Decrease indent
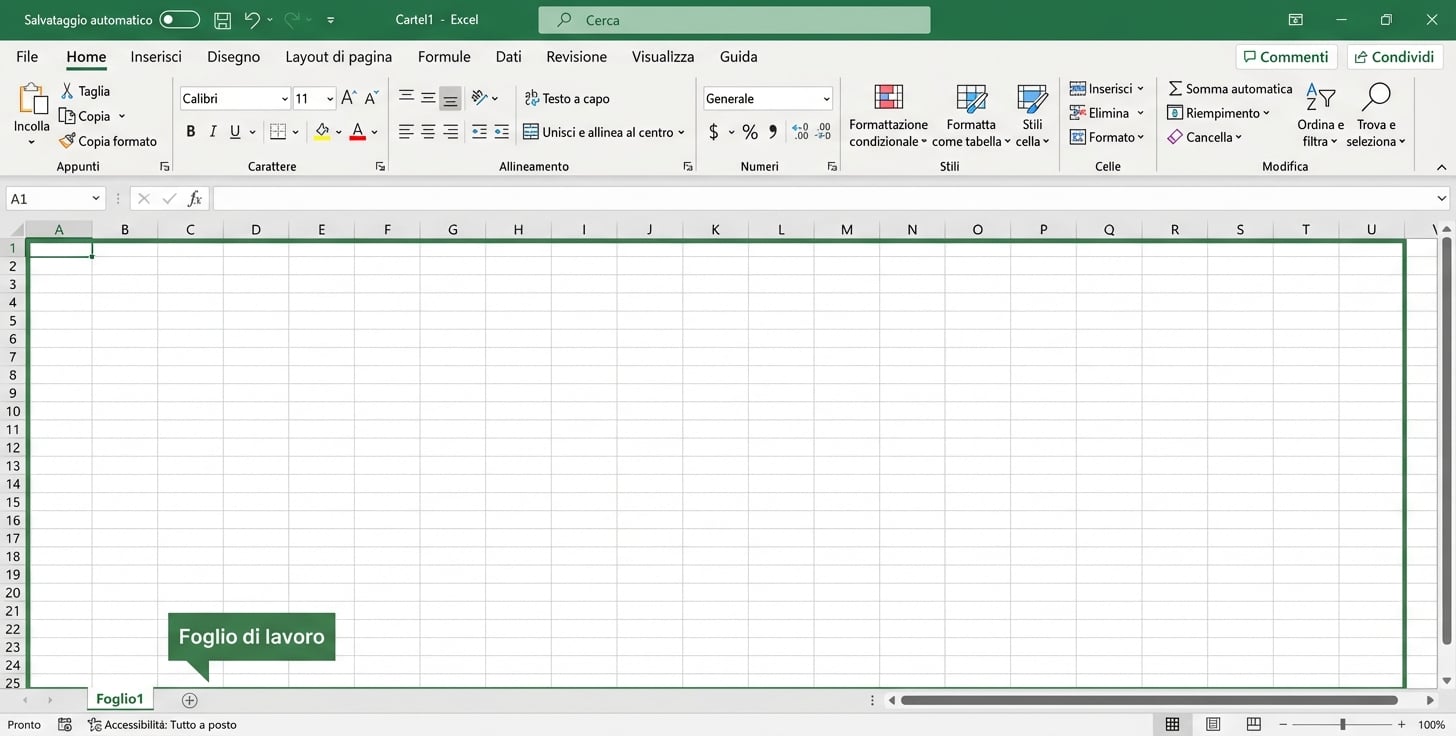Image resolution: width=1456 pixels, height=736 pixels. click(x=479, y=132)
